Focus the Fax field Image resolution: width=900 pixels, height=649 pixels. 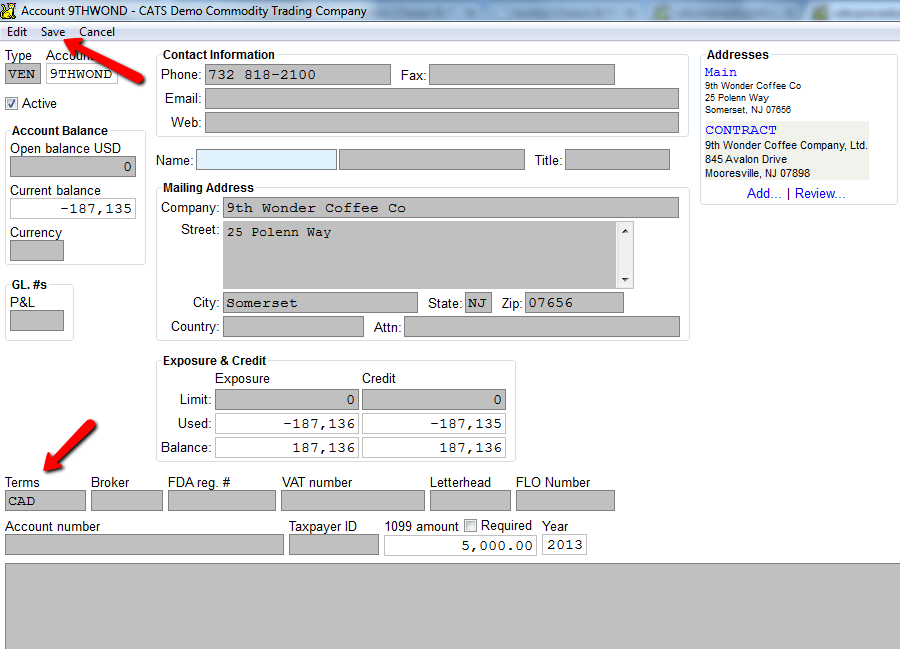(522, 75)
